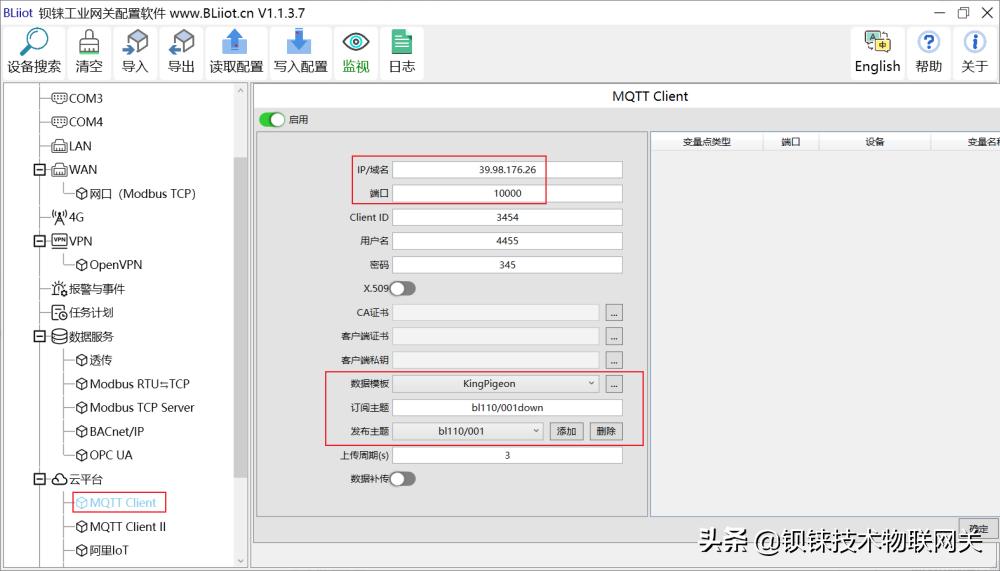Toggle the 启用 enable switch
1000x571 pixels.
[272, 120]
